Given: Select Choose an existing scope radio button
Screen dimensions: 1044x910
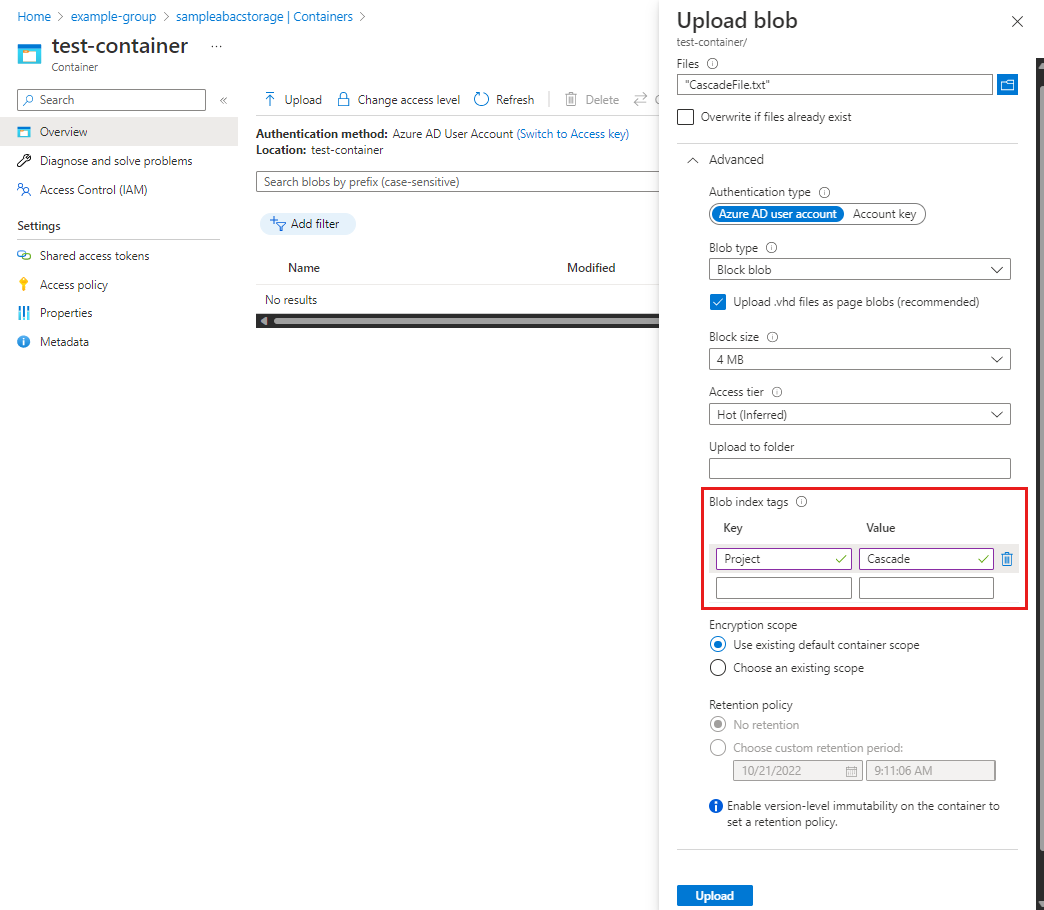Looking at the screenshot, I should tap(717, 667).
